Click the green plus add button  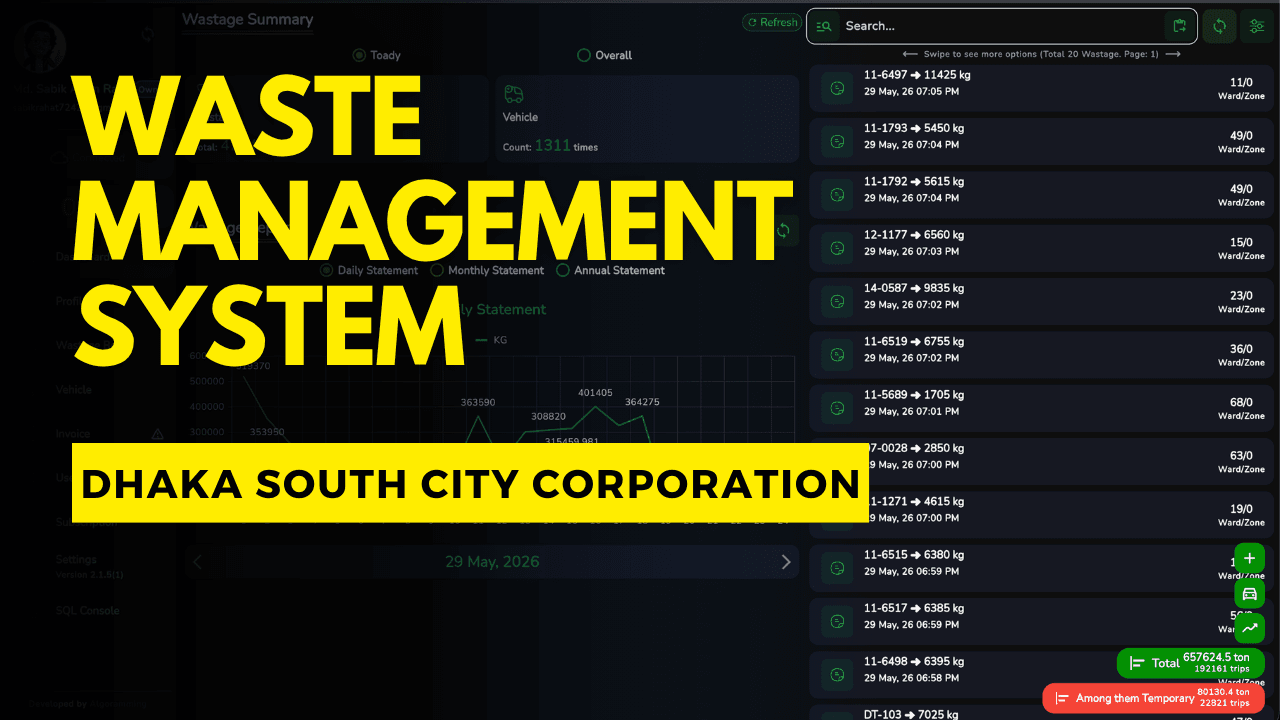coord(1249,558)
